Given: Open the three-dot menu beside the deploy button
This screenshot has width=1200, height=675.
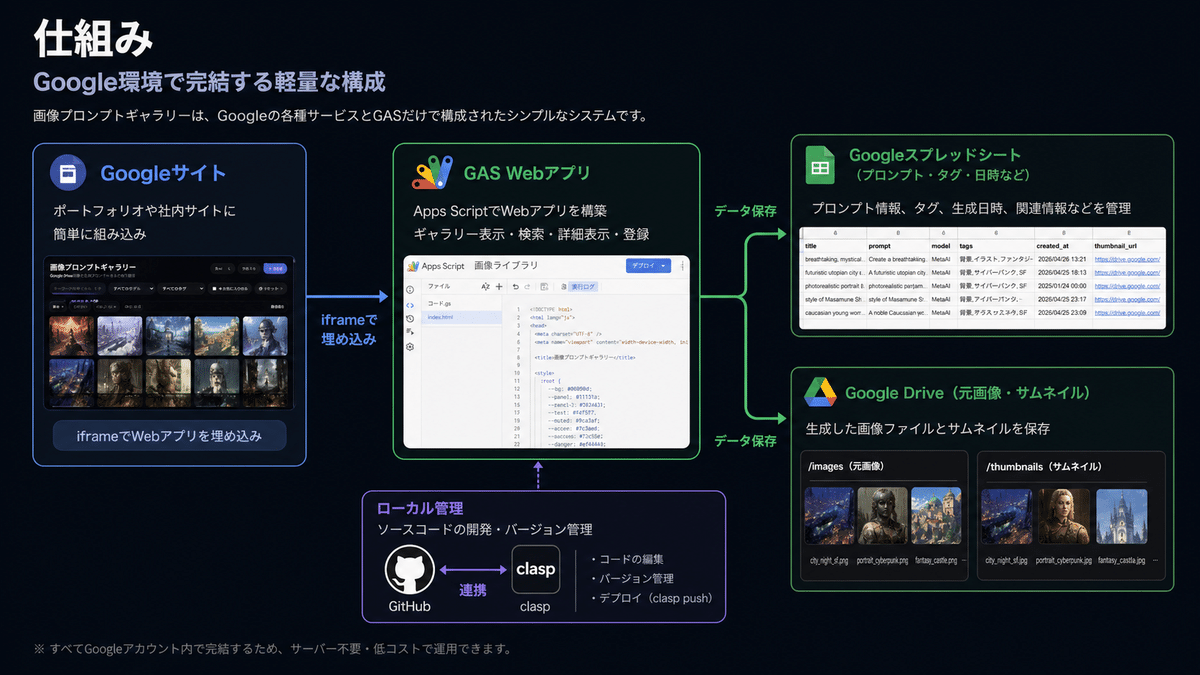Looking at the screenshot, I should click(682, 266).
